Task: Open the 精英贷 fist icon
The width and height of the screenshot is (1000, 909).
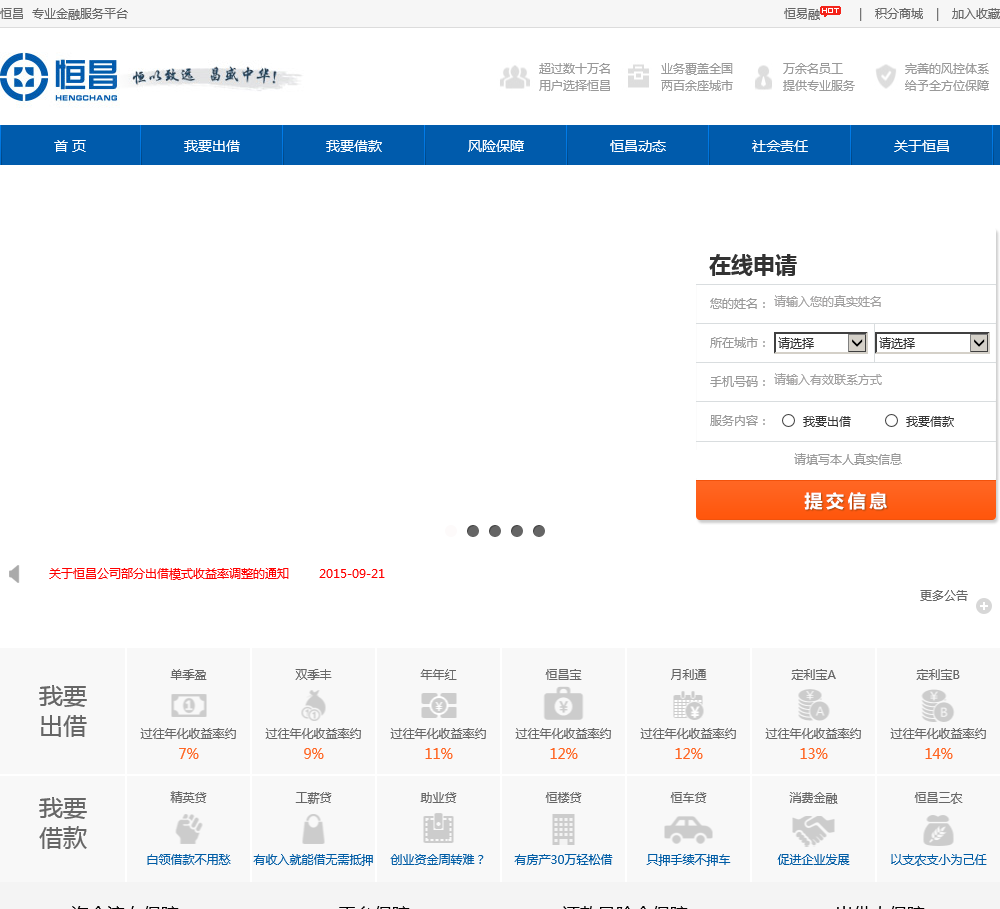Action: tap(188, 829)
